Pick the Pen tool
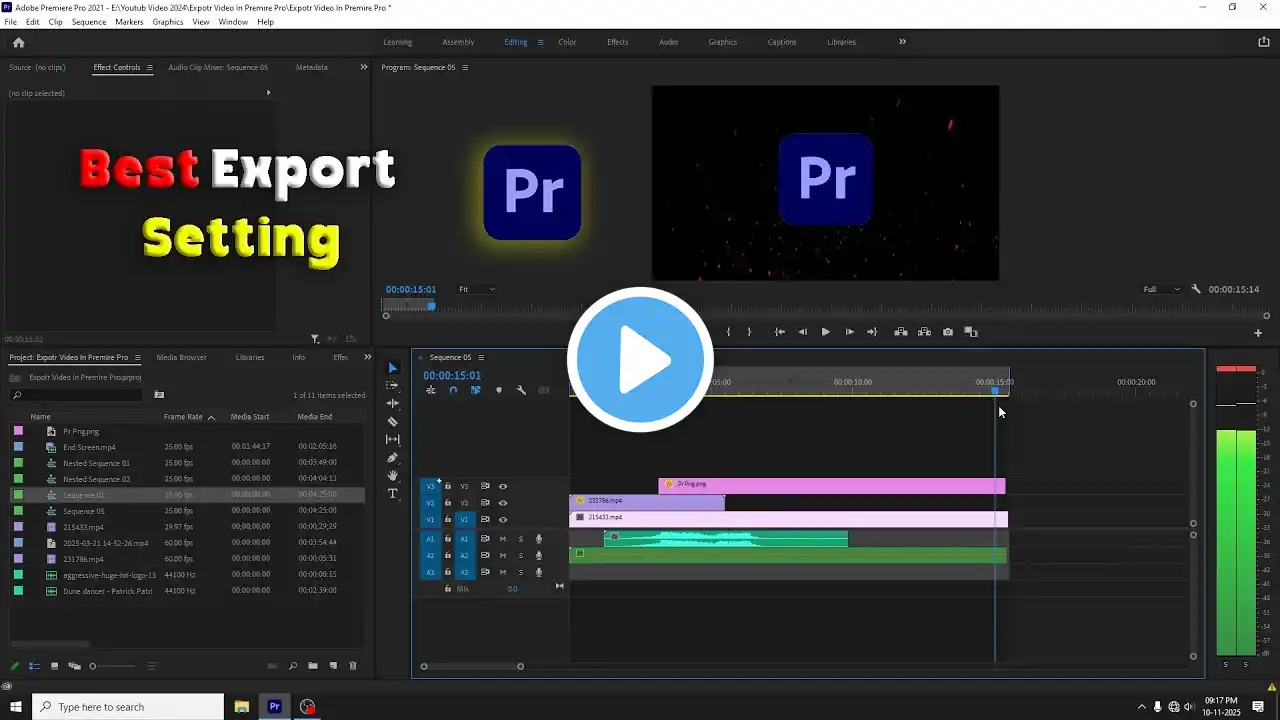1280x720 pixels. point(392,458)
